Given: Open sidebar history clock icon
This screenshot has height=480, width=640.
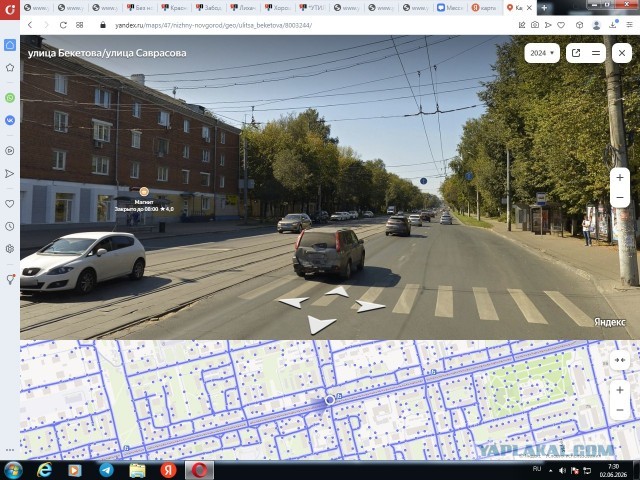Looking at the screenshot, I should click(10, 226).
